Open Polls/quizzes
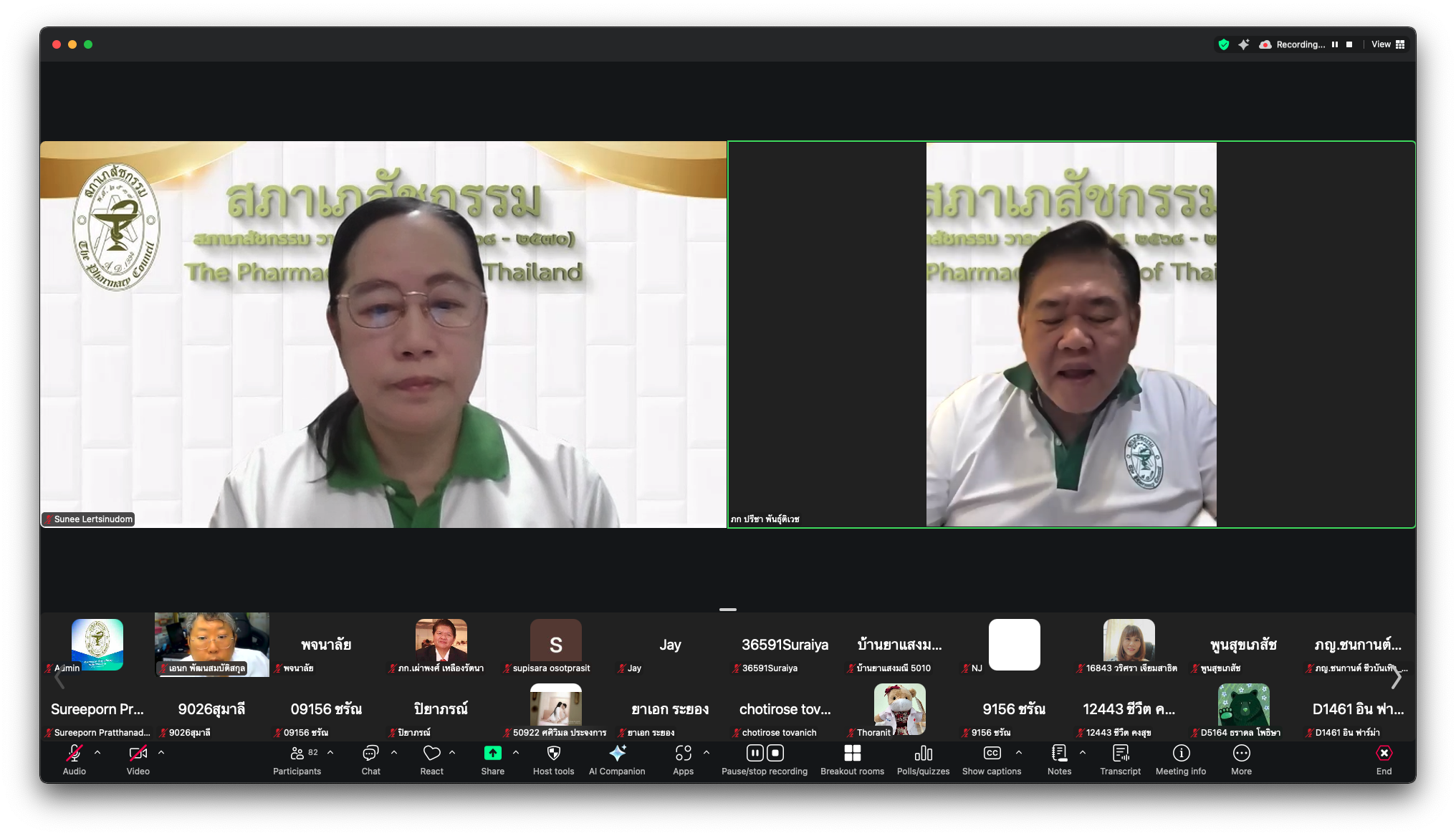Screen dimensions: 1456x836 pyautogui.click(x=923, y=754)
